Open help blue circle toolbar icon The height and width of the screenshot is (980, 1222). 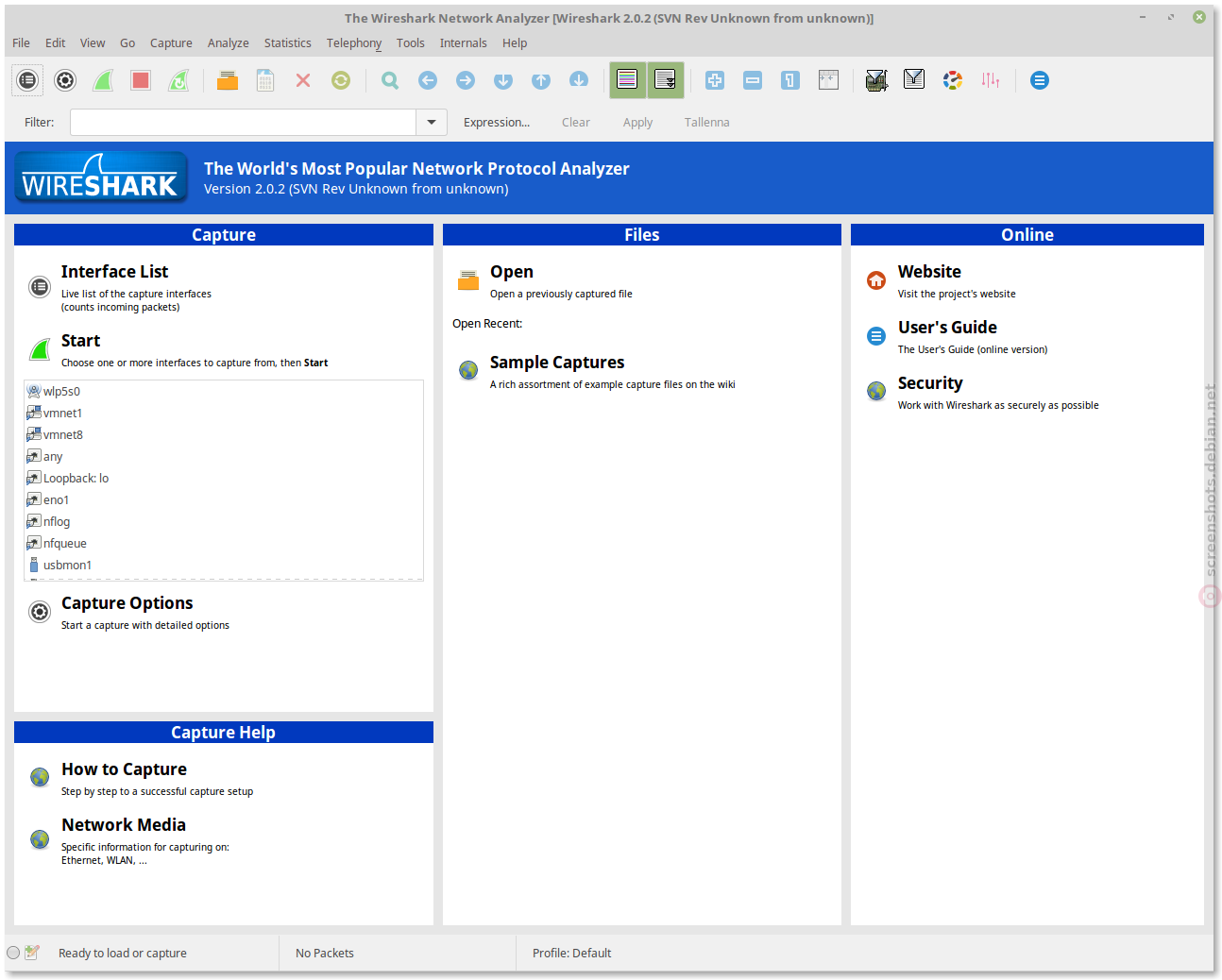click(1040, 80)
